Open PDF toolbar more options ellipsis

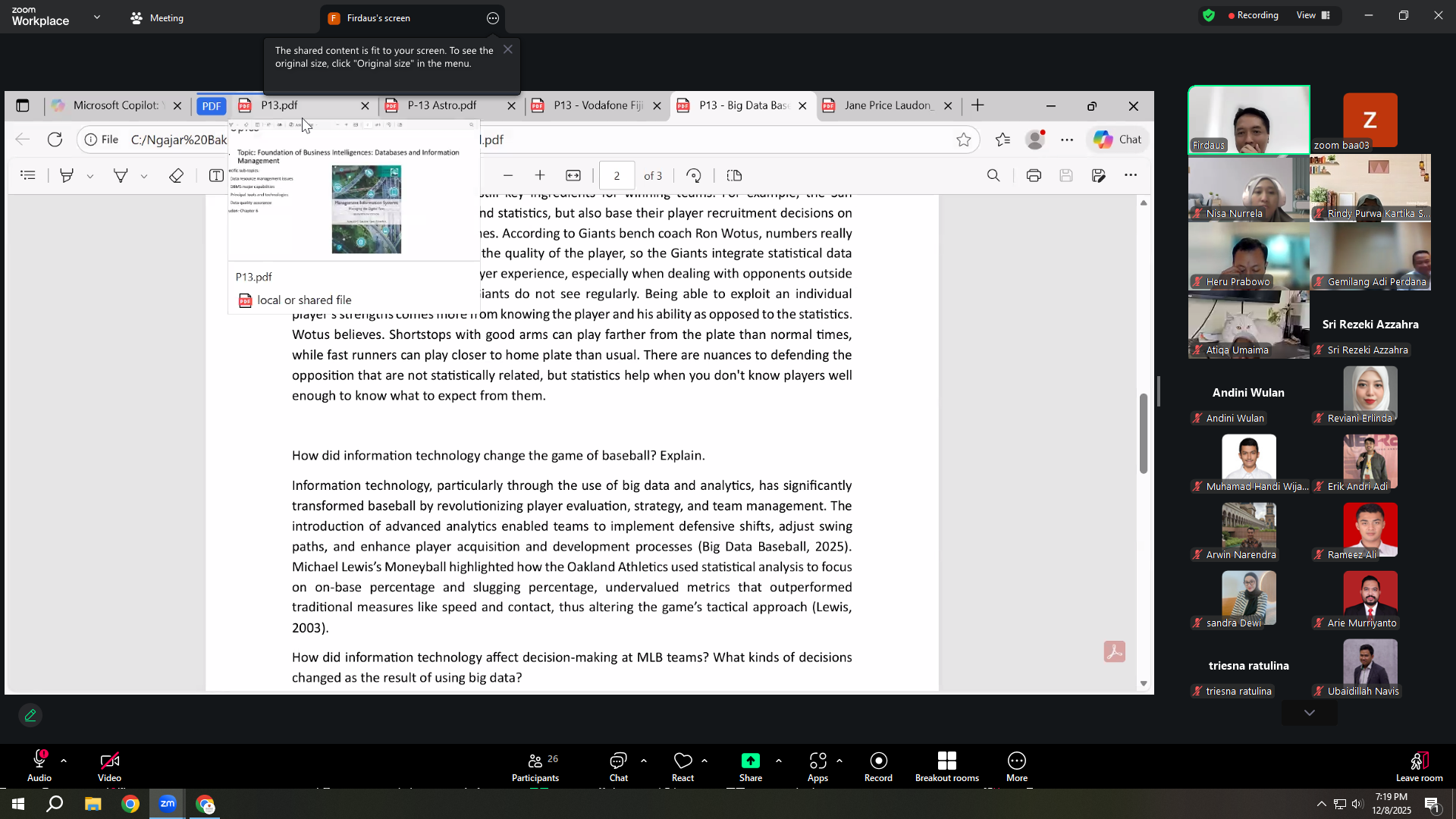(1131, 175)
